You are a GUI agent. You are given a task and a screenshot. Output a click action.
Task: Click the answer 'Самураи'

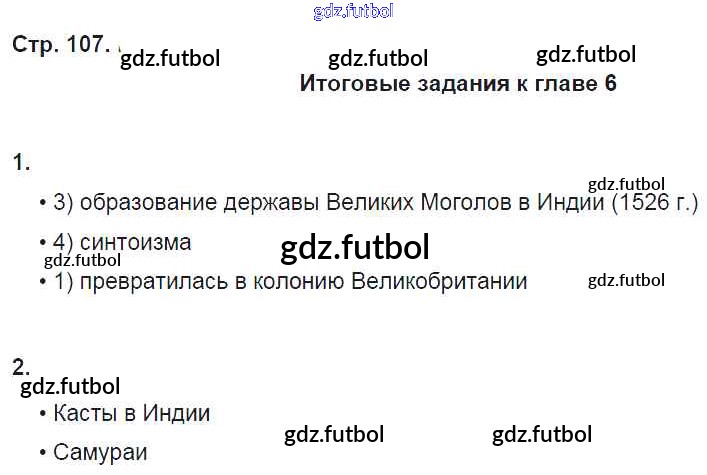click(99, 452)
